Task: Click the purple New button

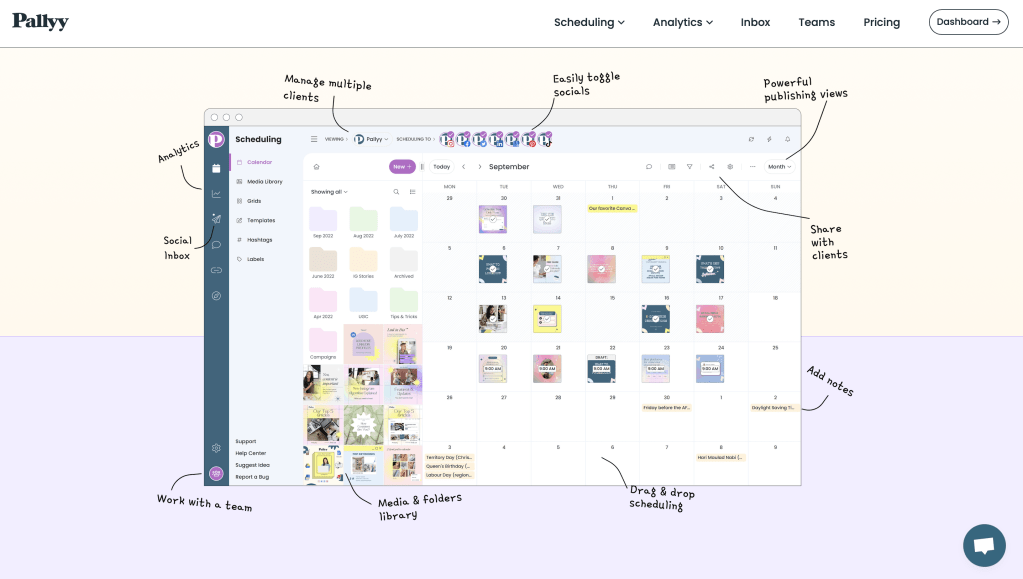Action: 401,167
